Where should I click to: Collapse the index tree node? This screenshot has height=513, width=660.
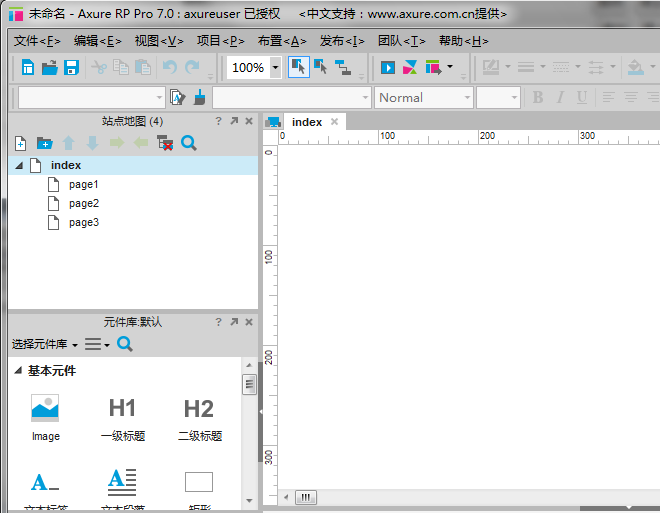19,166
